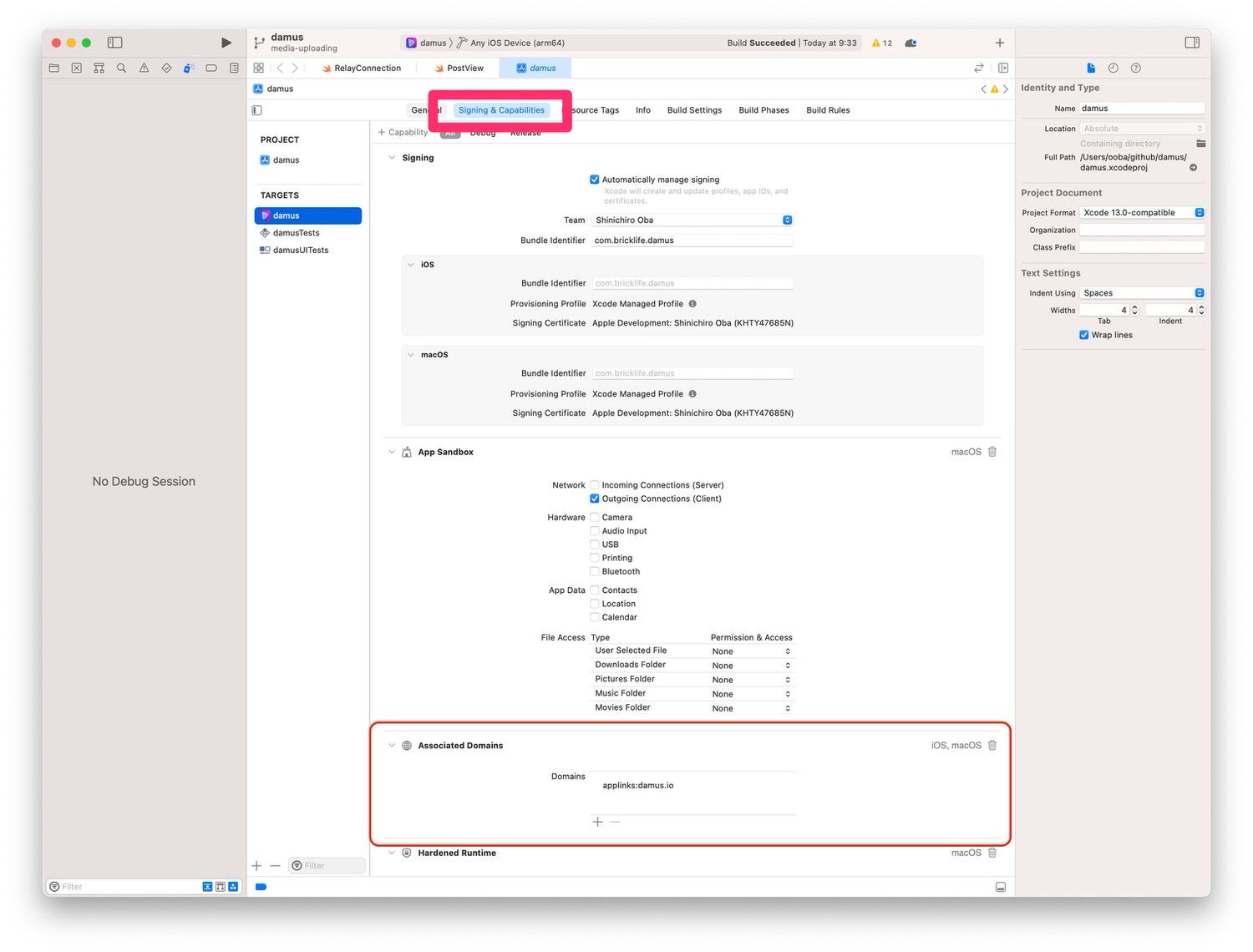Open the RelayConnection editor tab
This screenshot has height=952, width=1253.
[x=362, y=68]
